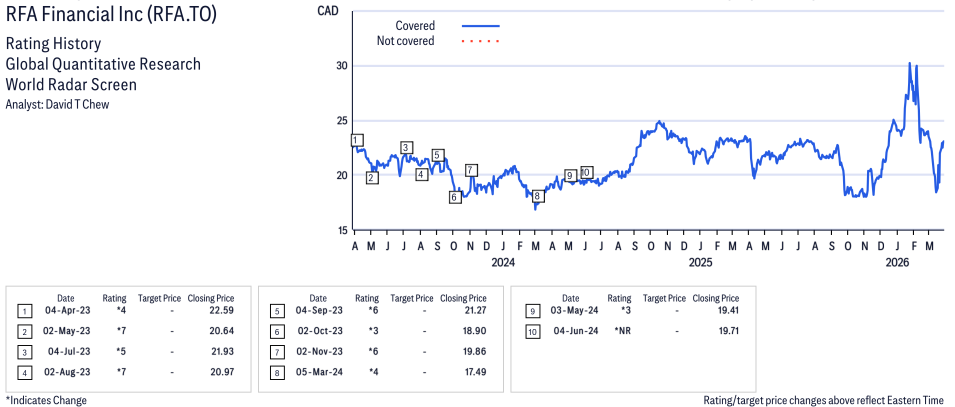The height and width of the screenshot is (407, 955).
Task: Click the *Indicates Change footnote
Action: pyautogui.click(x=46, y=400)
